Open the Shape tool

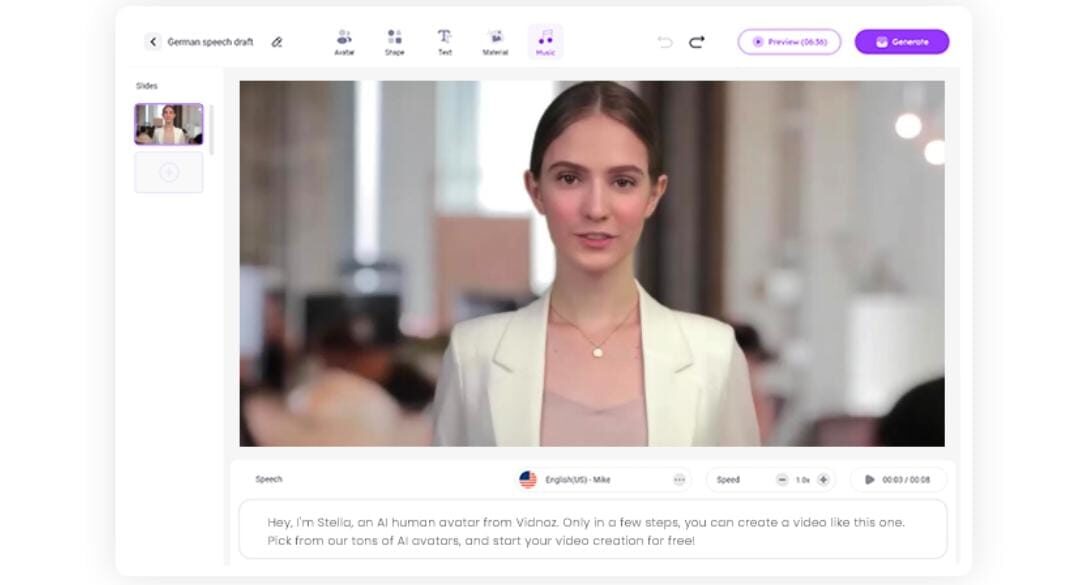point(394,42)
